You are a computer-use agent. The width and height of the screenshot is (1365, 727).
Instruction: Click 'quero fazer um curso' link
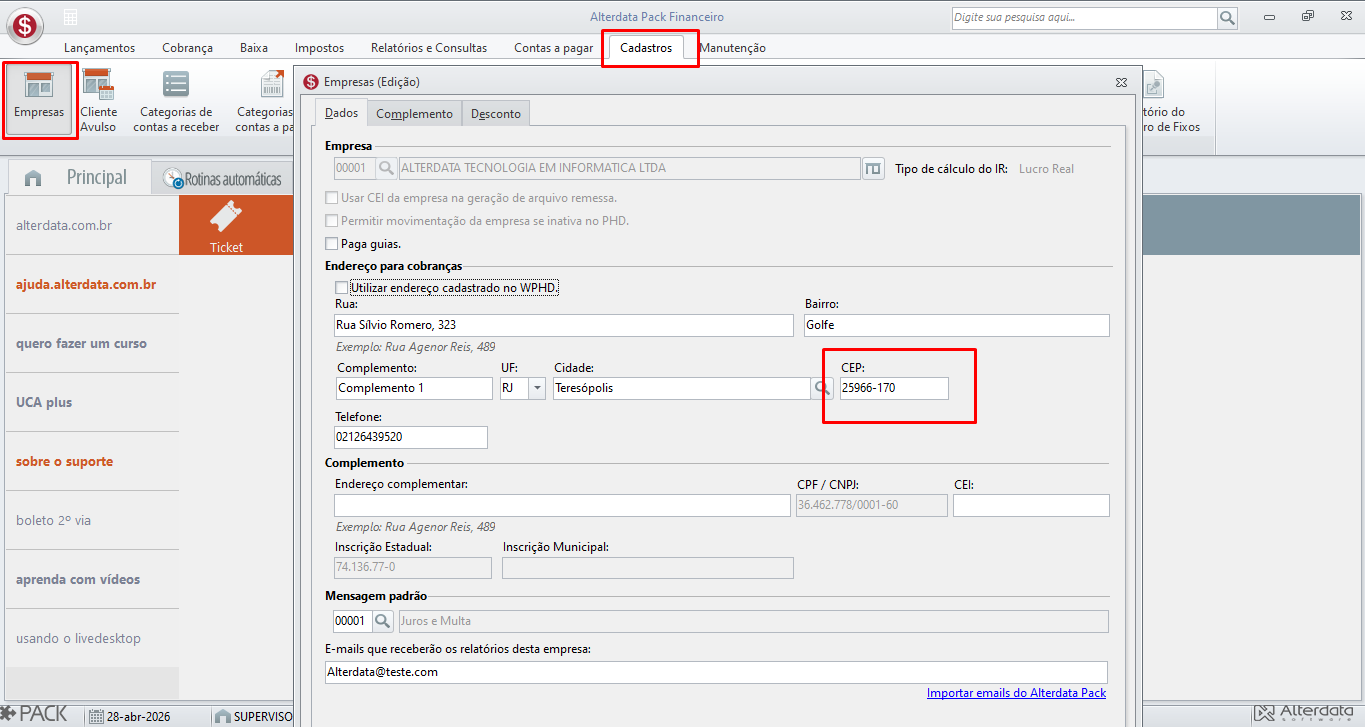tap(81, 343)
